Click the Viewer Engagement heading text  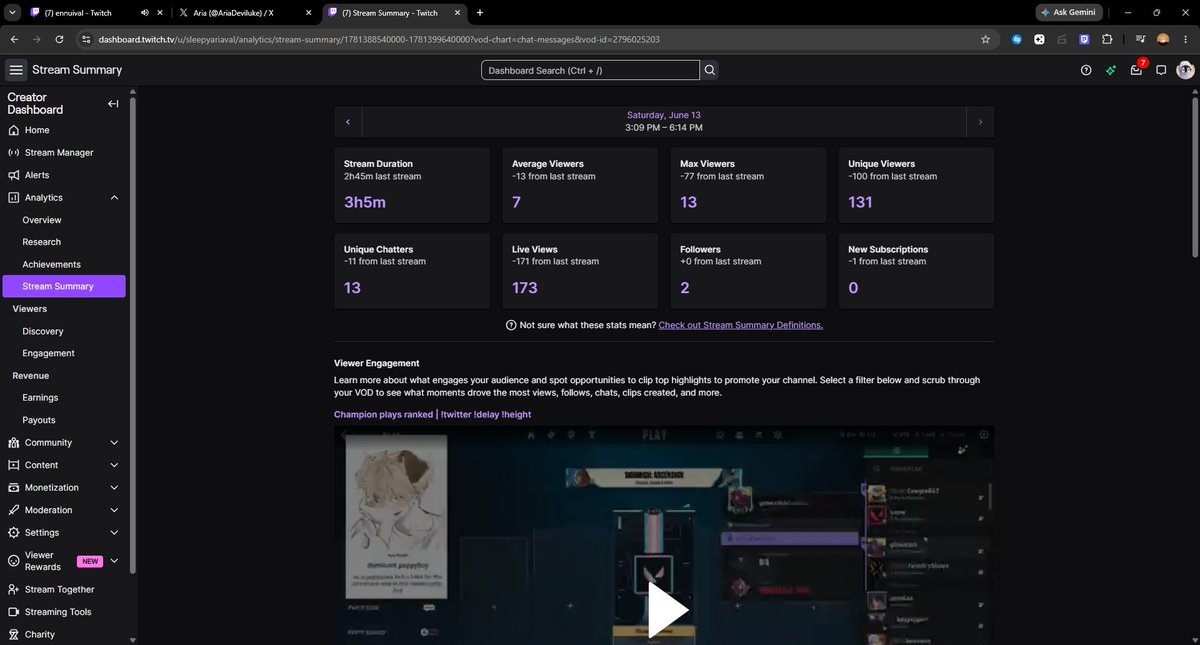click(377, 363)
